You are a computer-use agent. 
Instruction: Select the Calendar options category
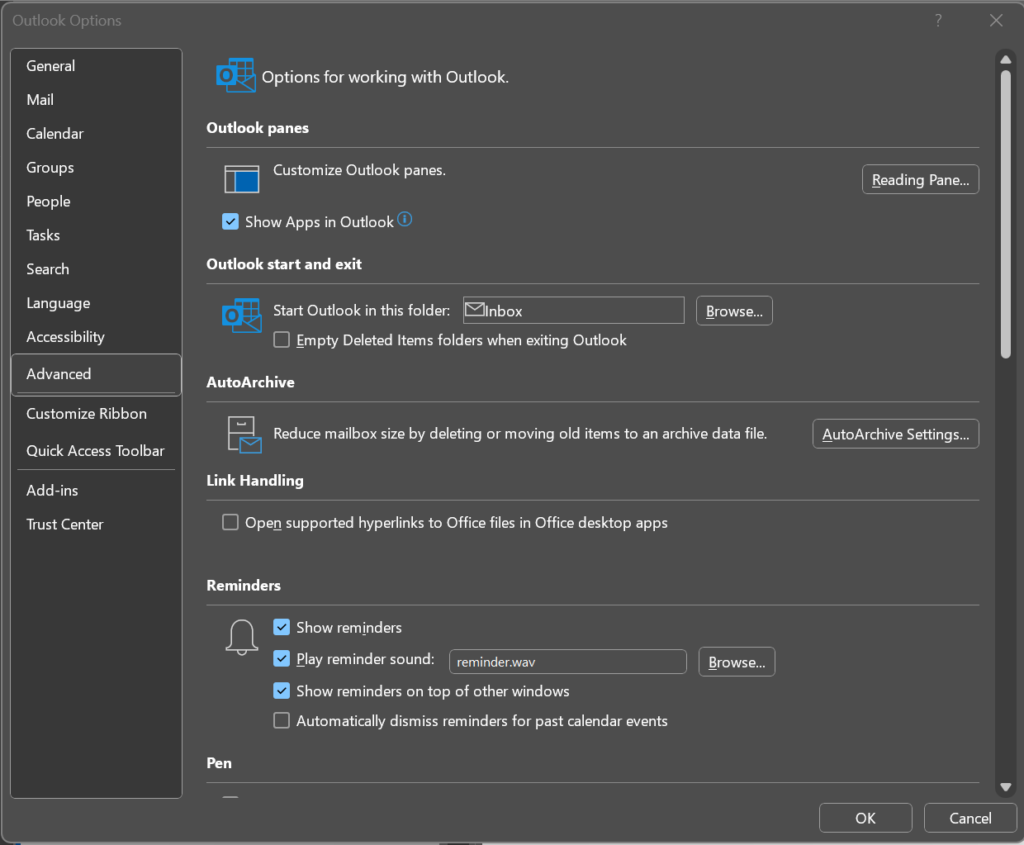point(96,134)
